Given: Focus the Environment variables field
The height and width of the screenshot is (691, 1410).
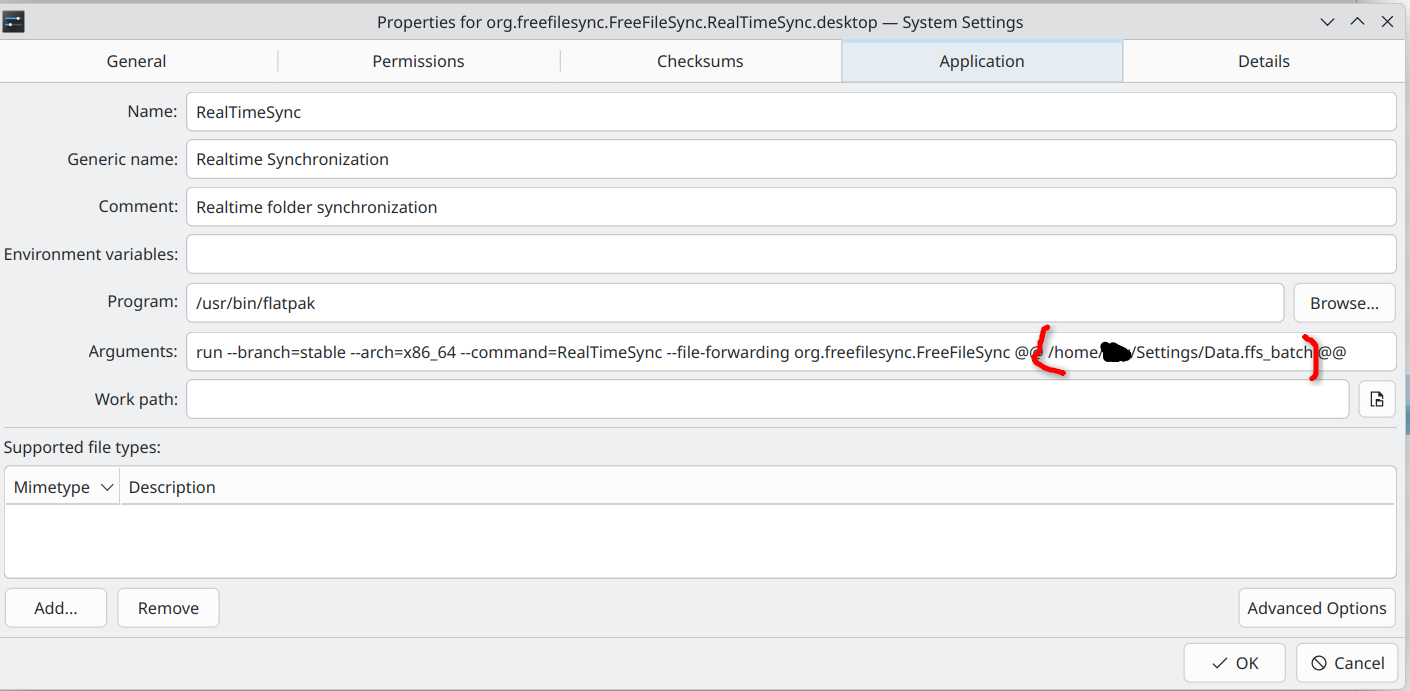Looking at the screenshot, I should tap(791, 254).
